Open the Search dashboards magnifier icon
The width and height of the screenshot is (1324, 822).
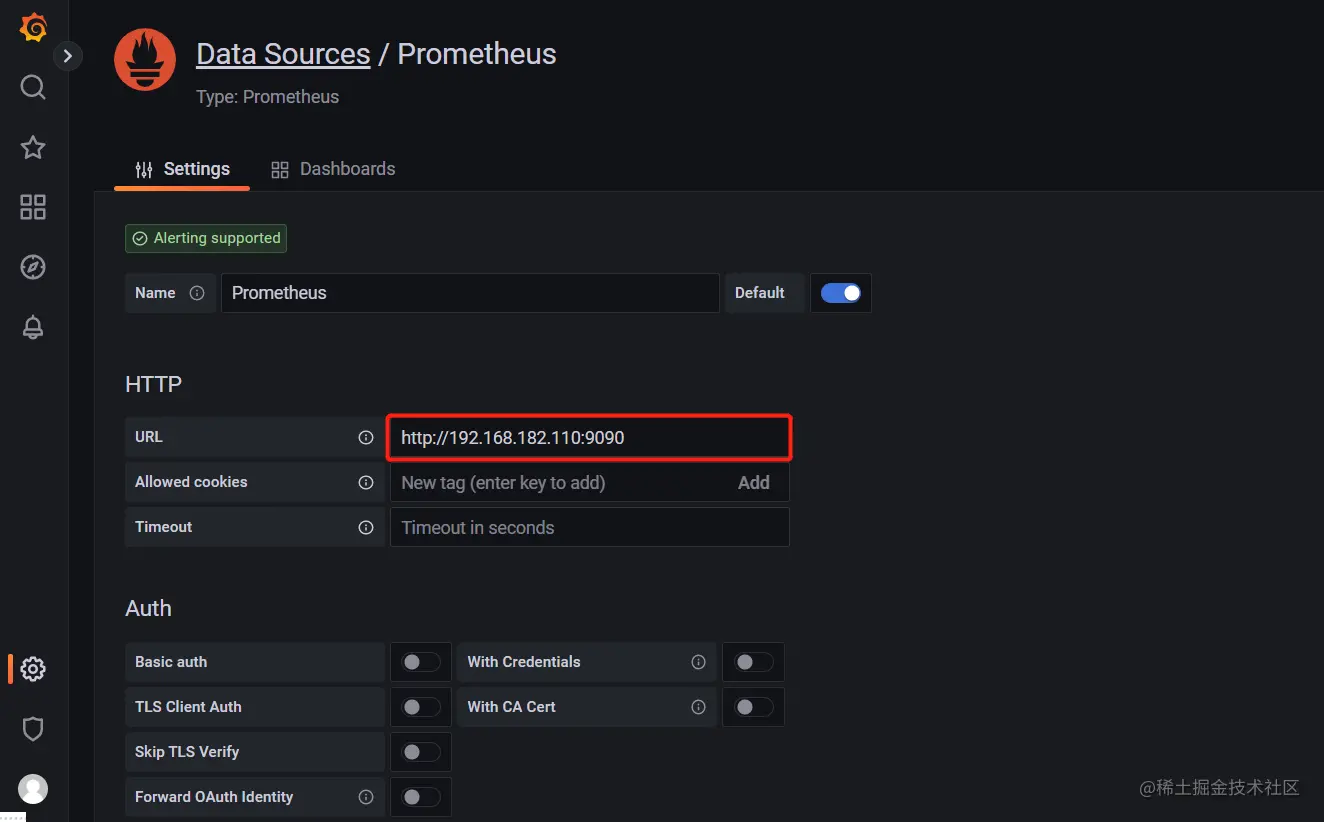point(33,87)
